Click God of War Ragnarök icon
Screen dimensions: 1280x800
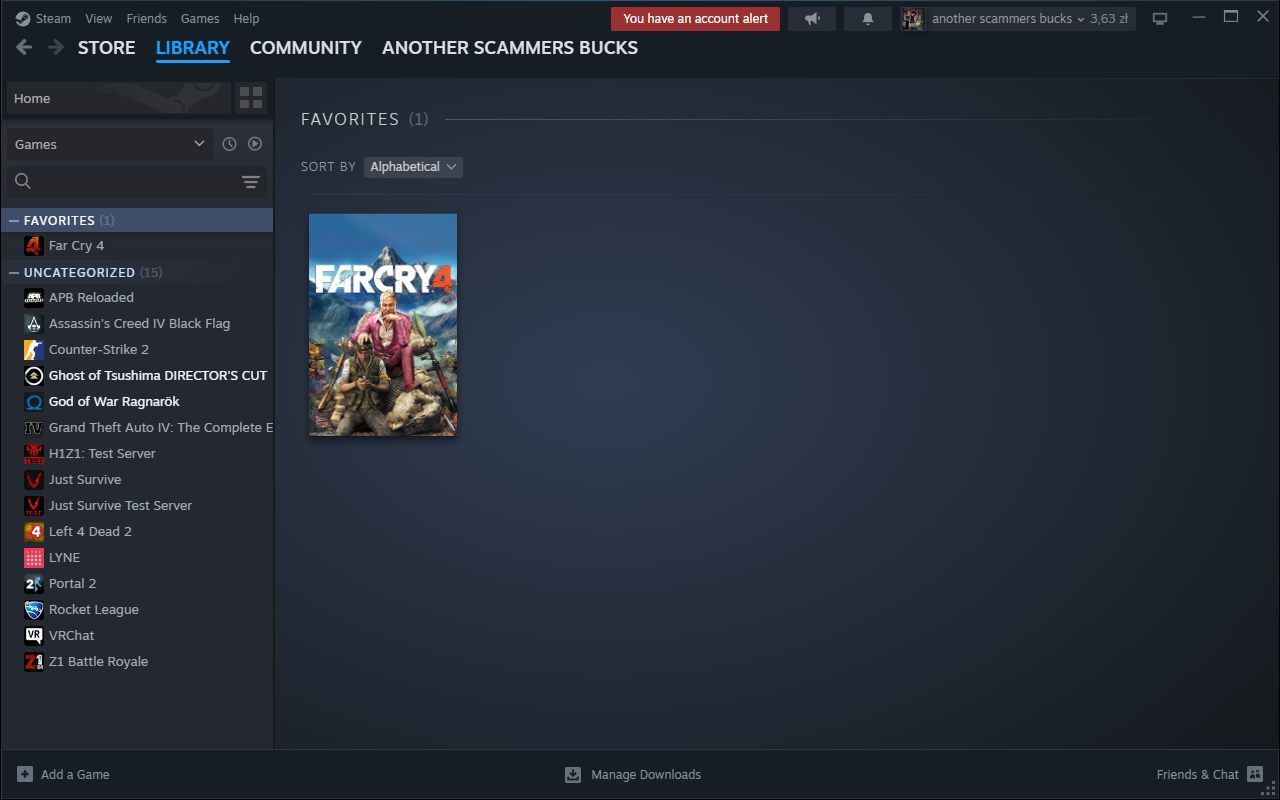[x=34, y=401]
